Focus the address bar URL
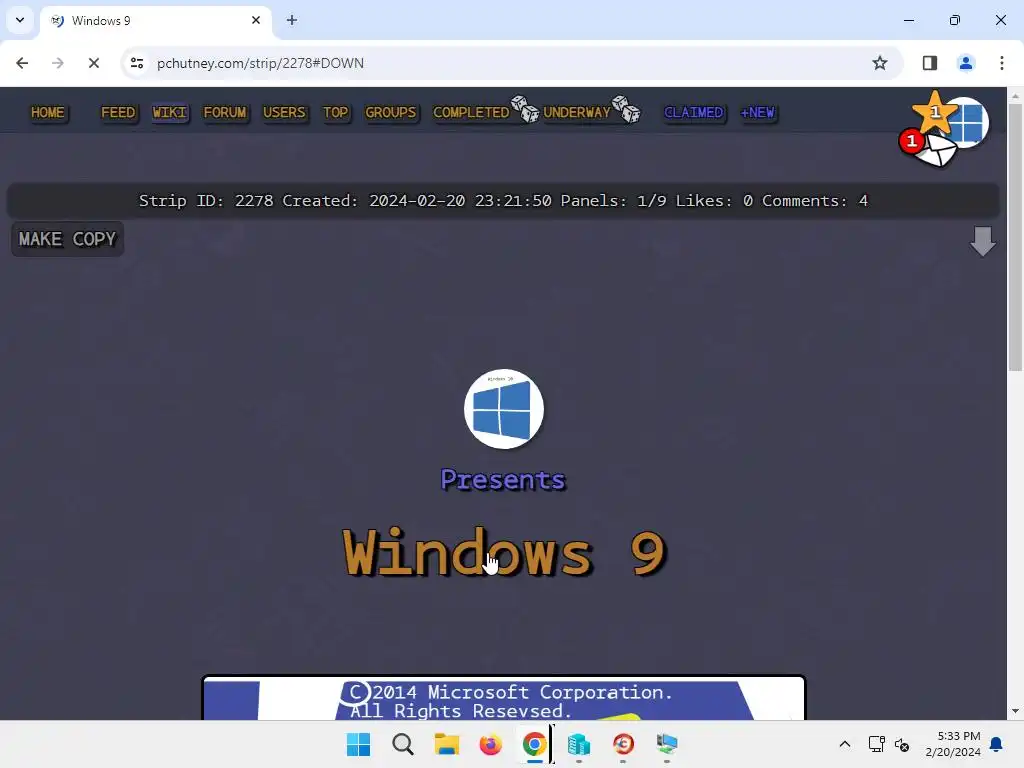The image size is (1024, 768). [x=260, y=63]
